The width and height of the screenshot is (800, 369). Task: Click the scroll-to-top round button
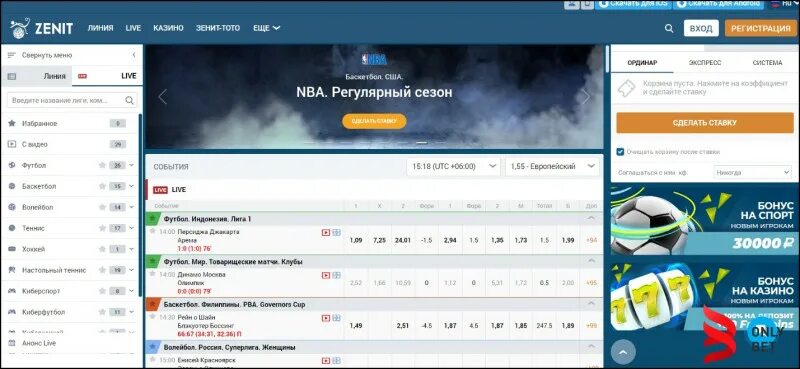tap(623, 352)
